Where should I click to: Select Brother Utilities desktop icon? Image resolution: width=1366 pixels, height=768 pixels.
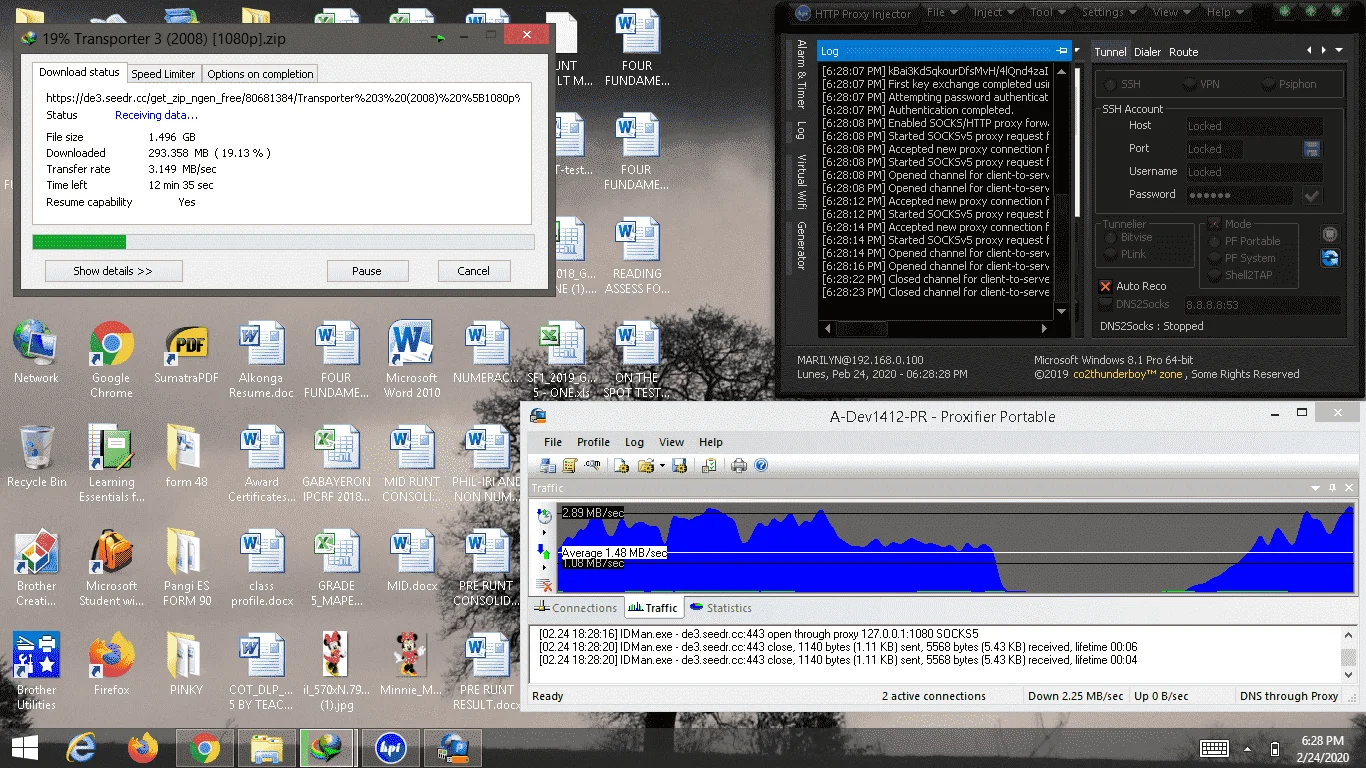36,671
